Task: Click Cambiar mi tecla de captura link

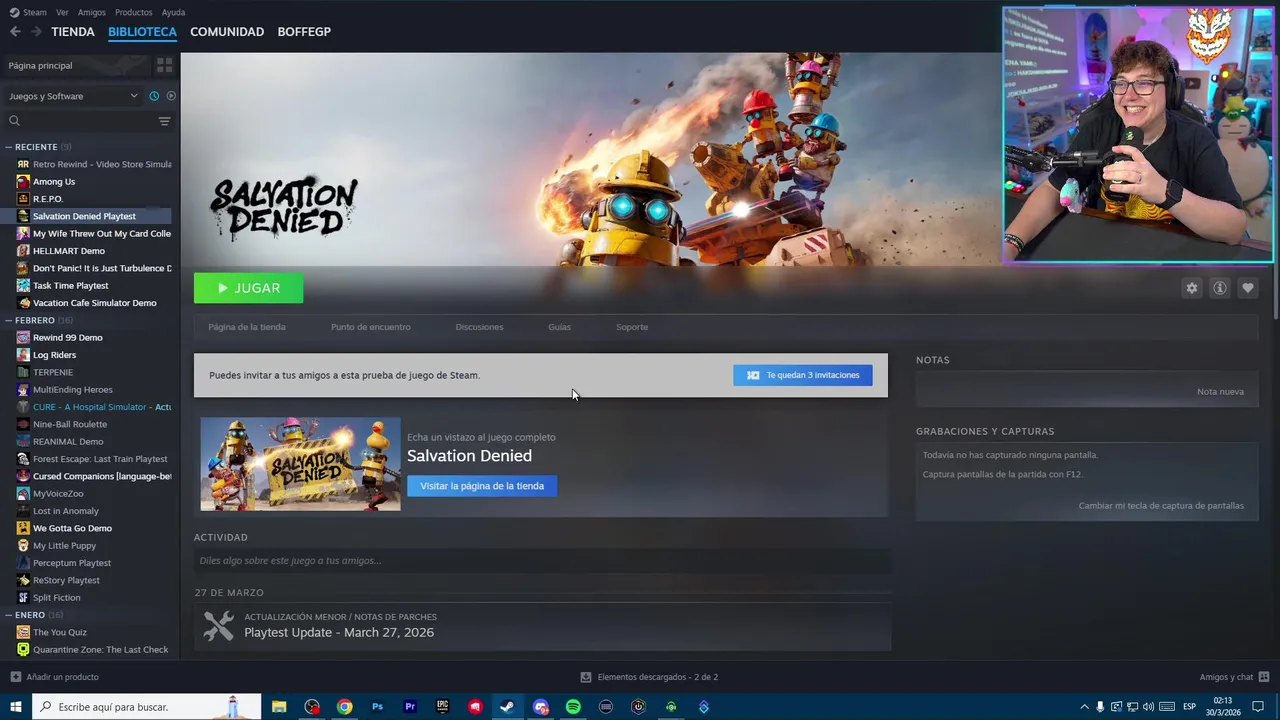Action: (1161, 506)
